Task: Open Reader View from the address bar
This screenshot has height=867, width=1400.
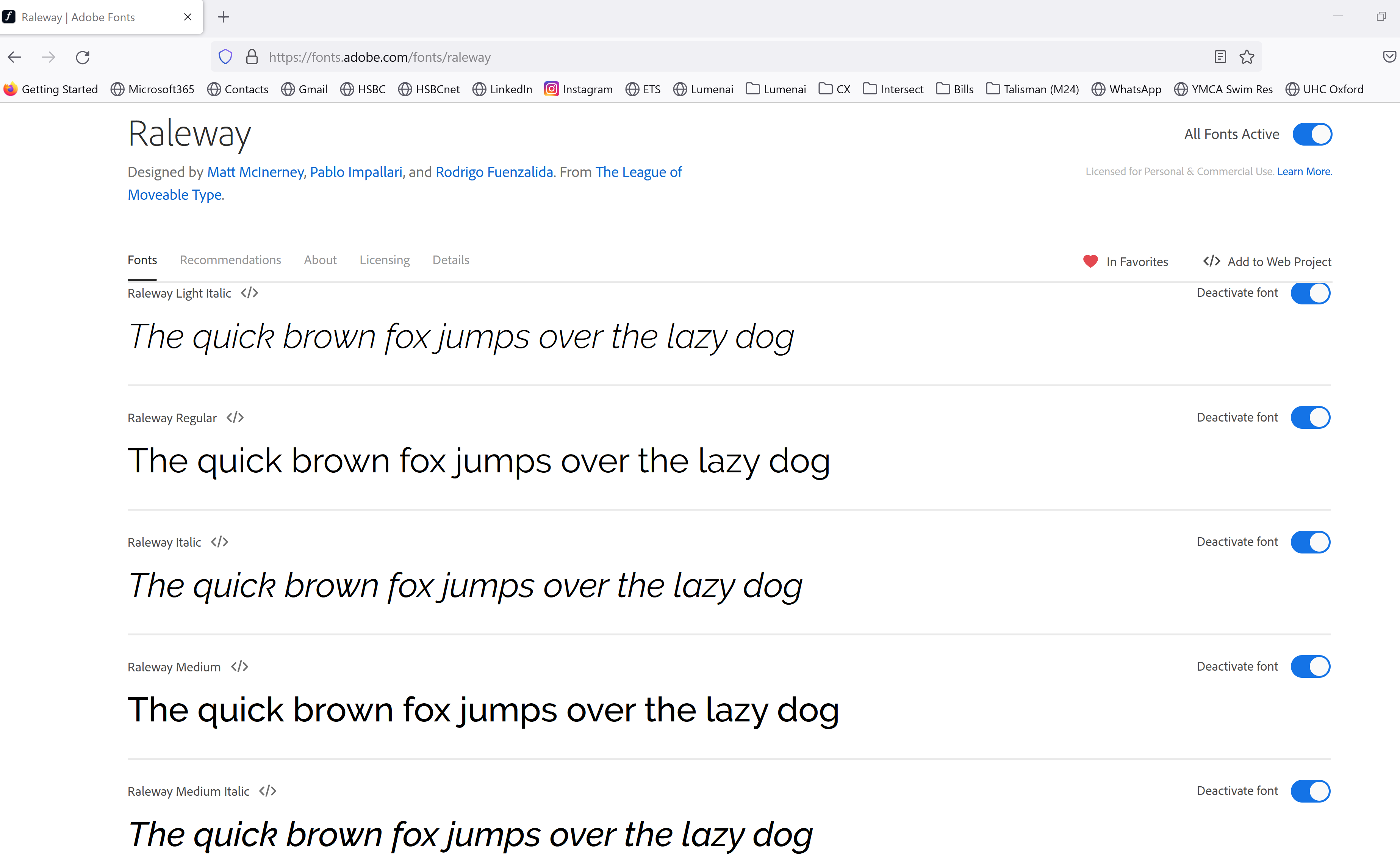Action: pos(1220,57)
